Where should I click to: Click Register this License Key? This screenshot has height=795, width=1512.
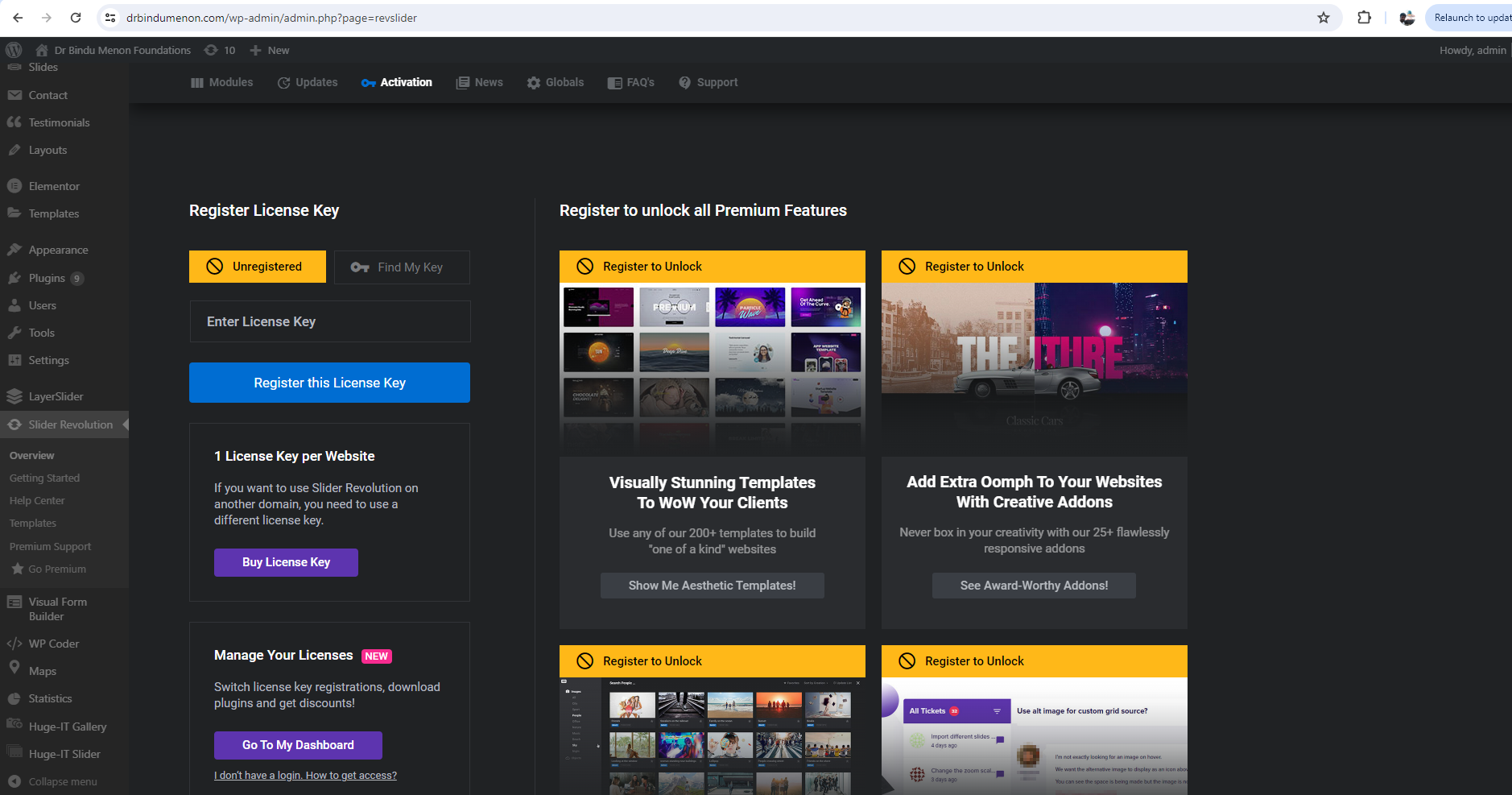329,383
